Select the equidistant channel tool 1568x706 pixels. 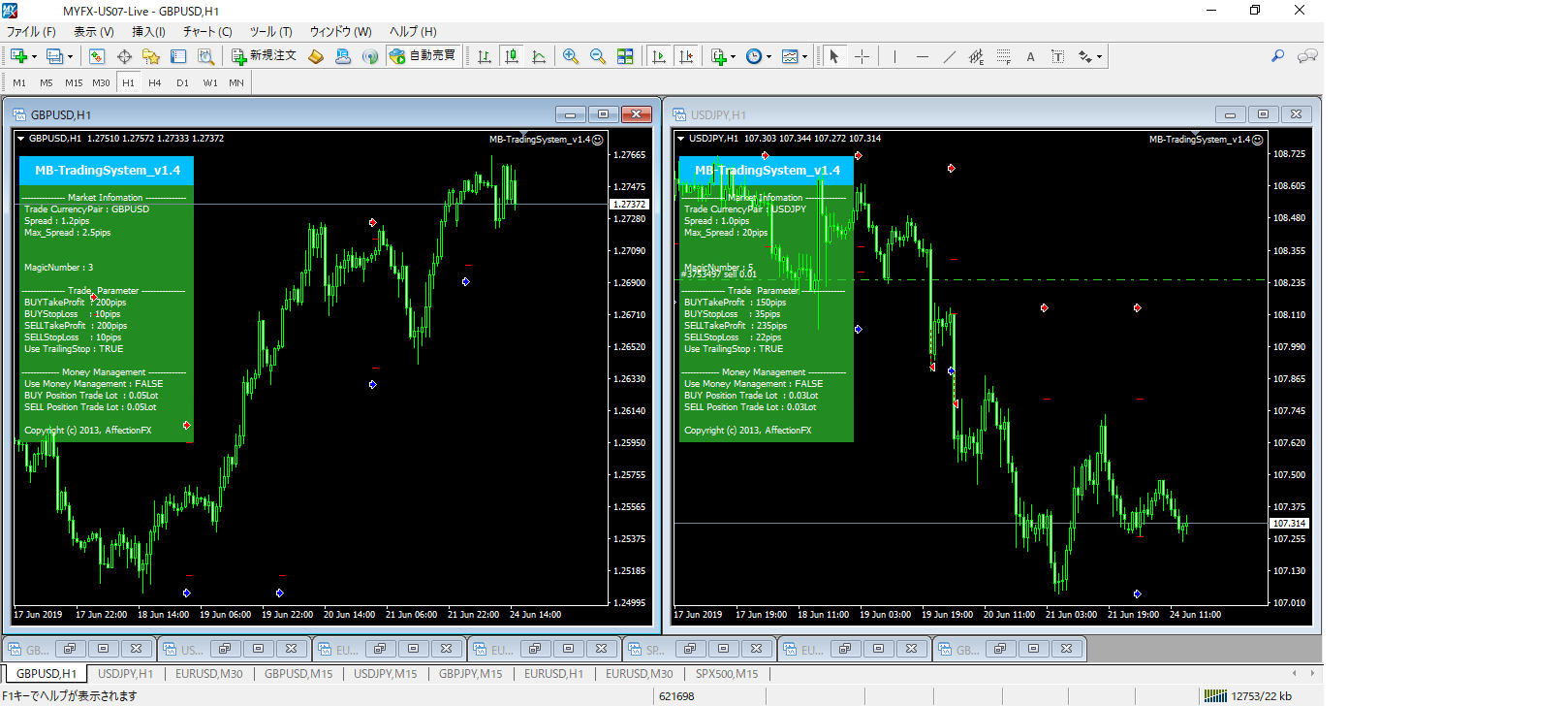point(976,56)
